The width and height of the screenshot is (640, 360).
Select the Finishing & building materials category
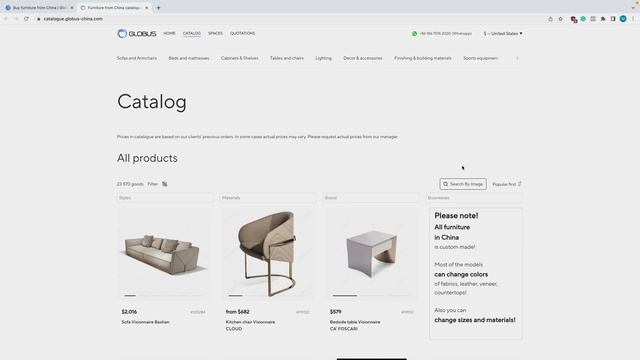click(423, 58)
